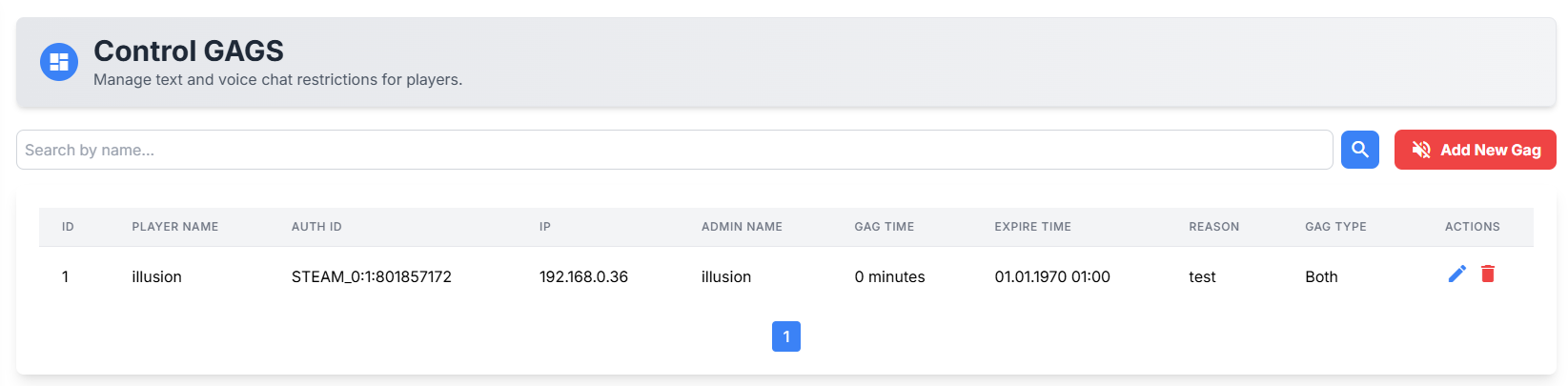
Task: Click the muted speaker icon on Add New Gag
Action: pos(1421,150)
